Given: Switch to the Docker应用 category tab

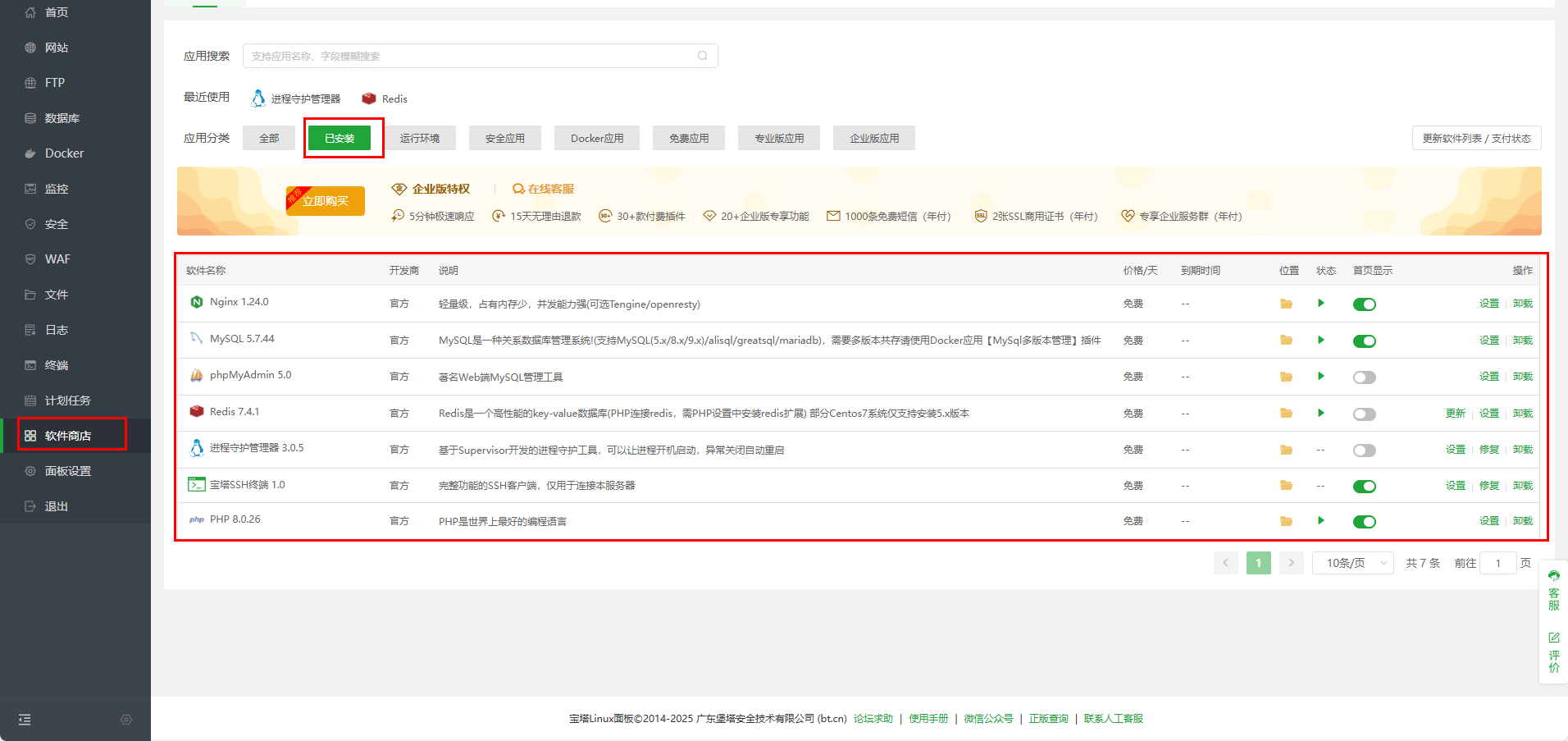Looking at the screenshot, I should [x=596, y=138].
